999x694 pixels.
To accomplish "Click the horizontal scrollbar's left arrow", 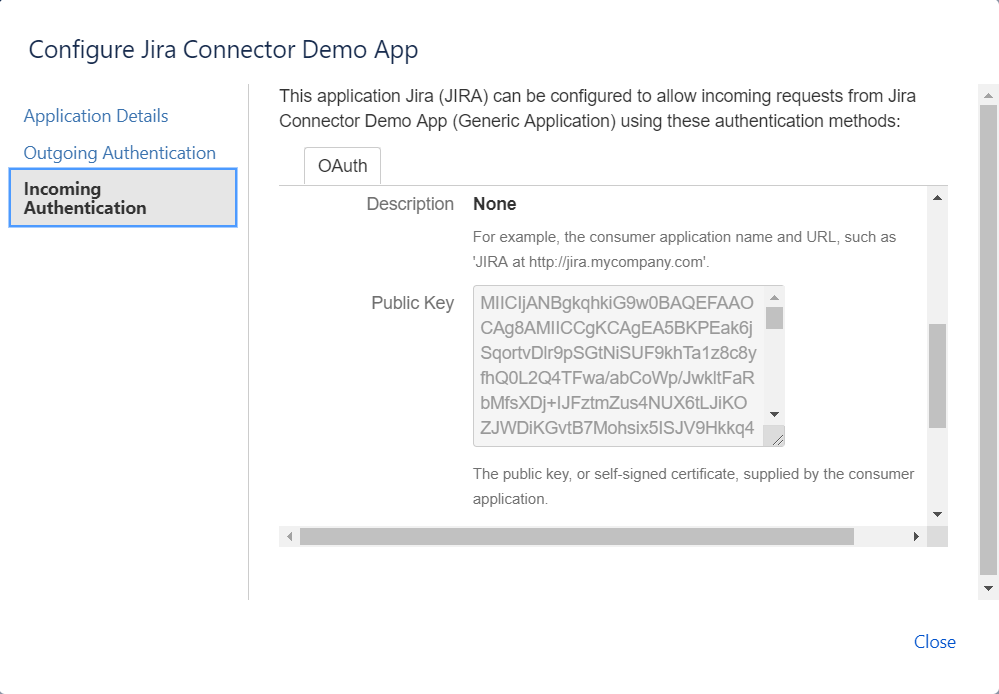I will pos(290,537).
